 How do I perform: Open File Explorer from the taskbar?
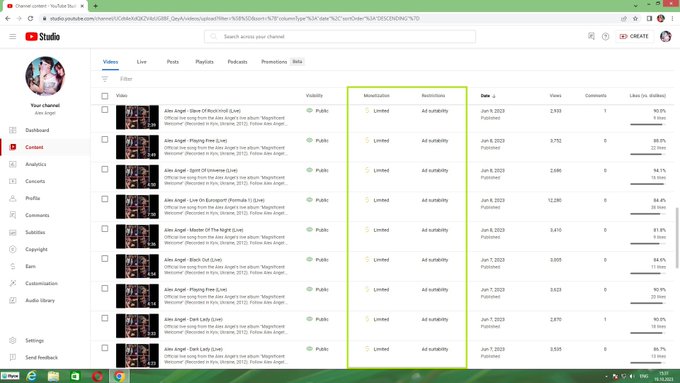53,376
